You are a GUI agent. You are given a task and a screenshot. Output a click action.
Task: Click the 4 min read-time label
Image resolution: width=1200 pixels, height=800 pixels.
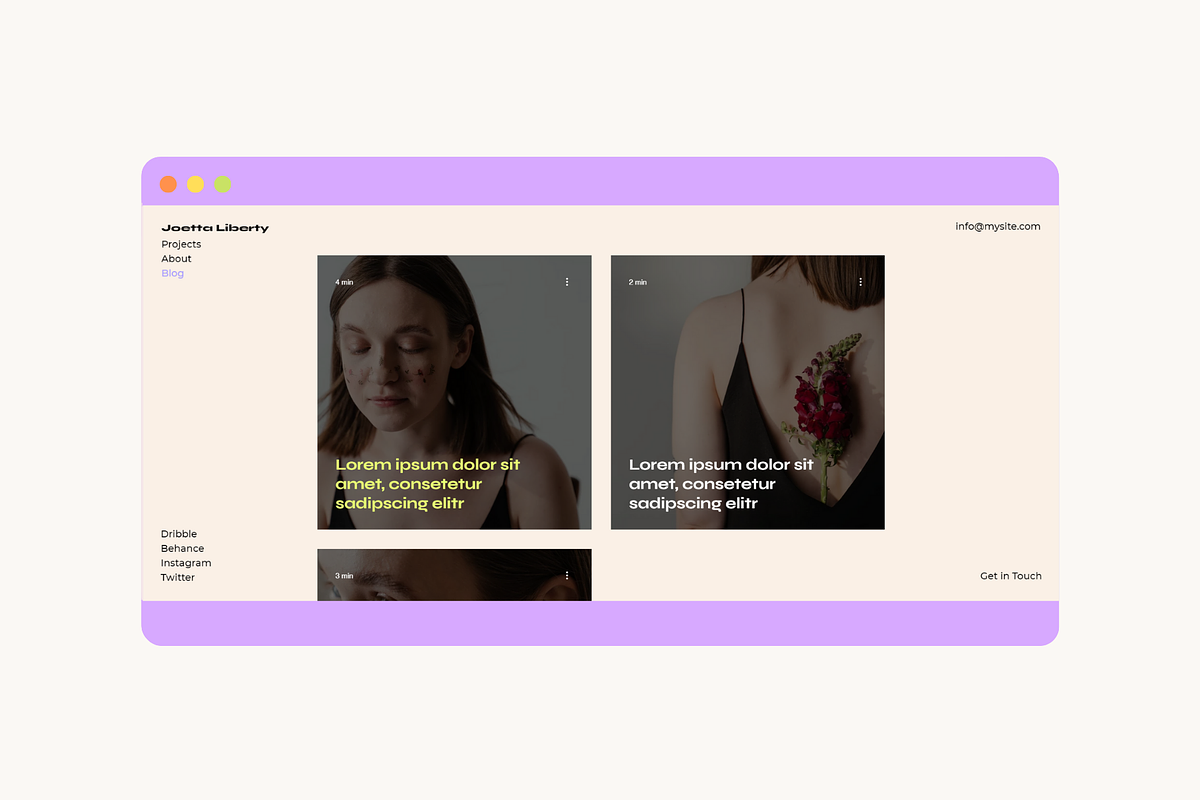[x=344, y=282]
